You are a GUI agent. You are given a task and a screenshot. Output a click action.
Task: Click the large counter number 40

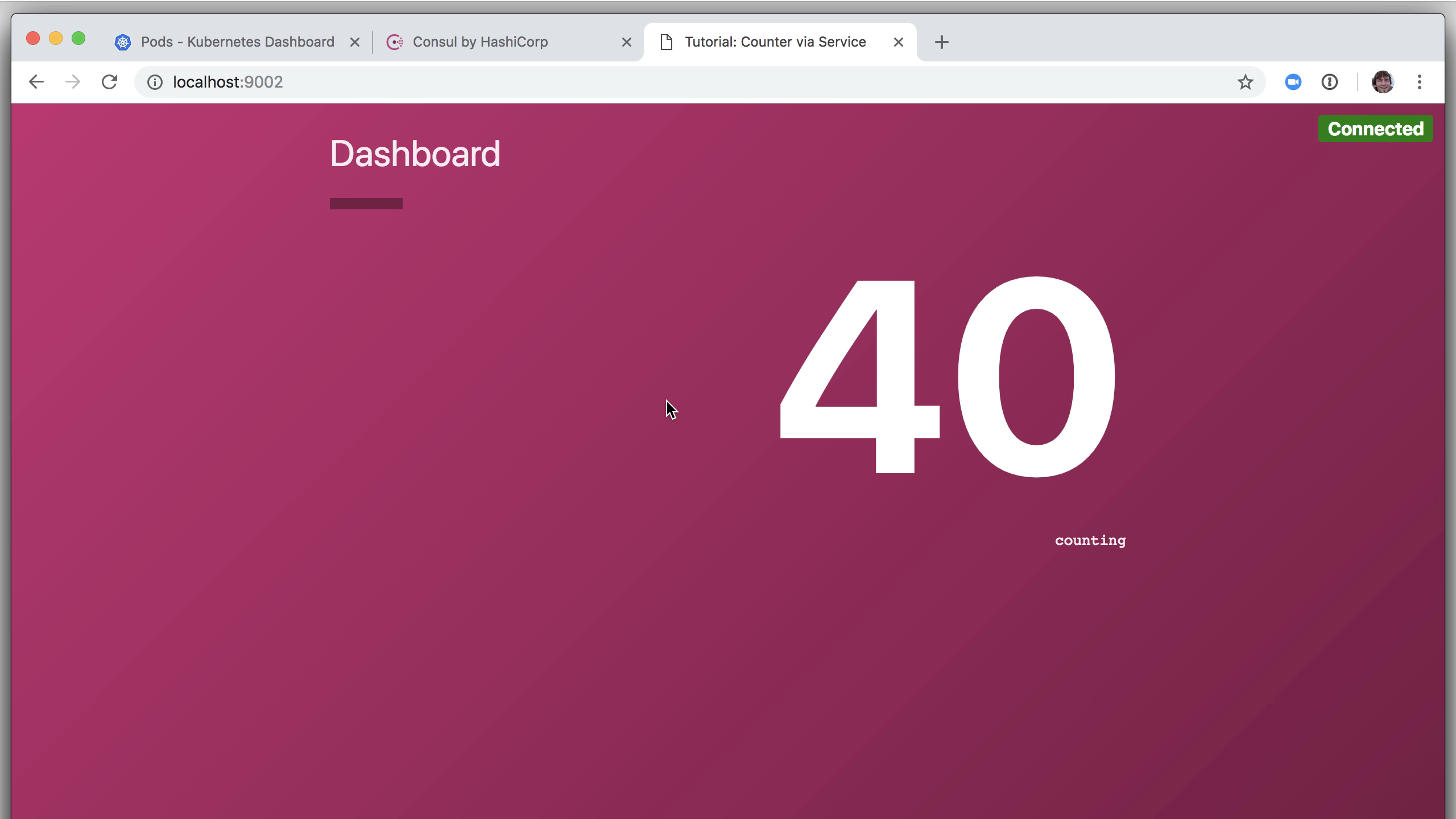coord(947,377)
